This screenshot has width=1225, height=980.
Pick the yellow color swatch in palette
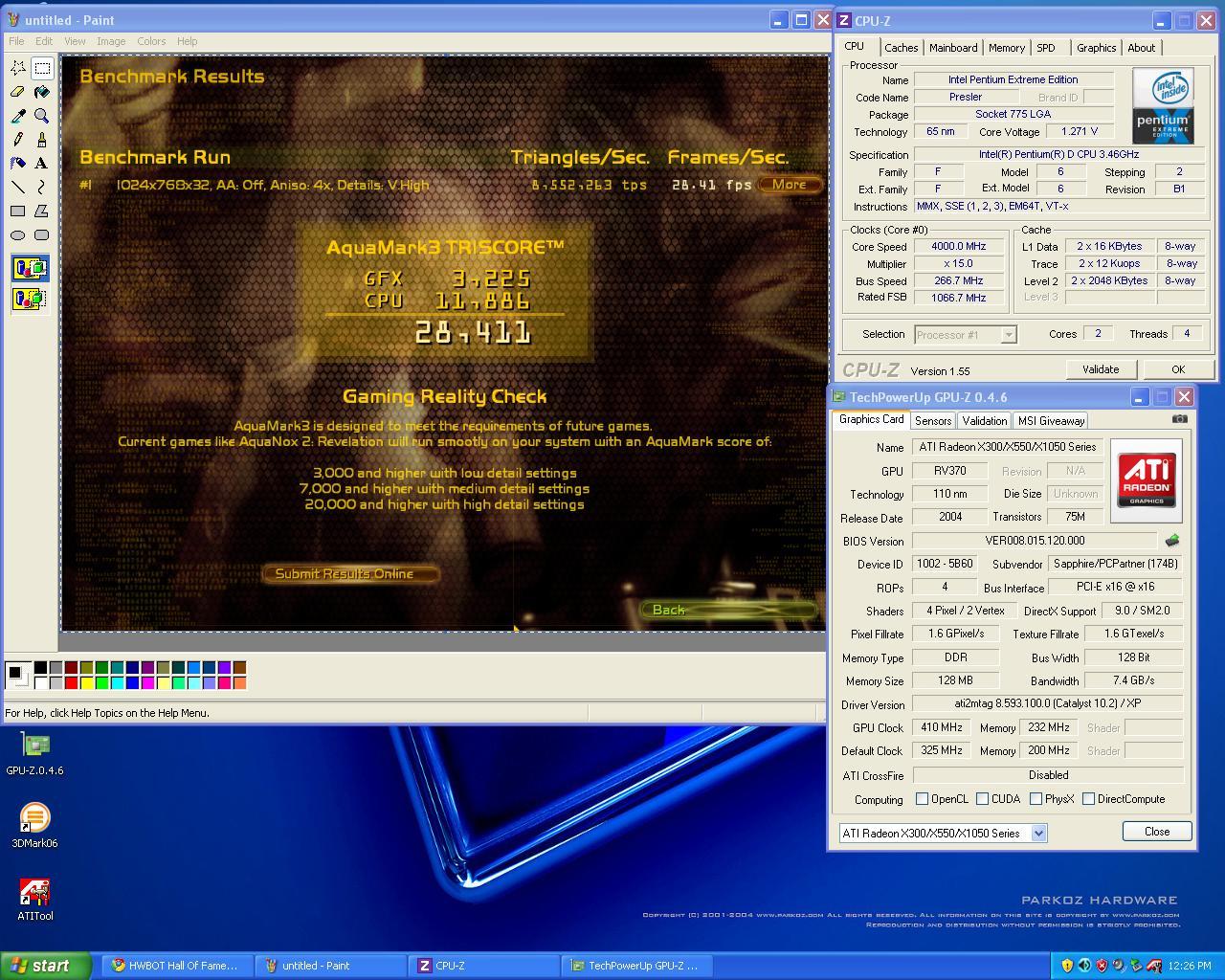coord(87,682)
